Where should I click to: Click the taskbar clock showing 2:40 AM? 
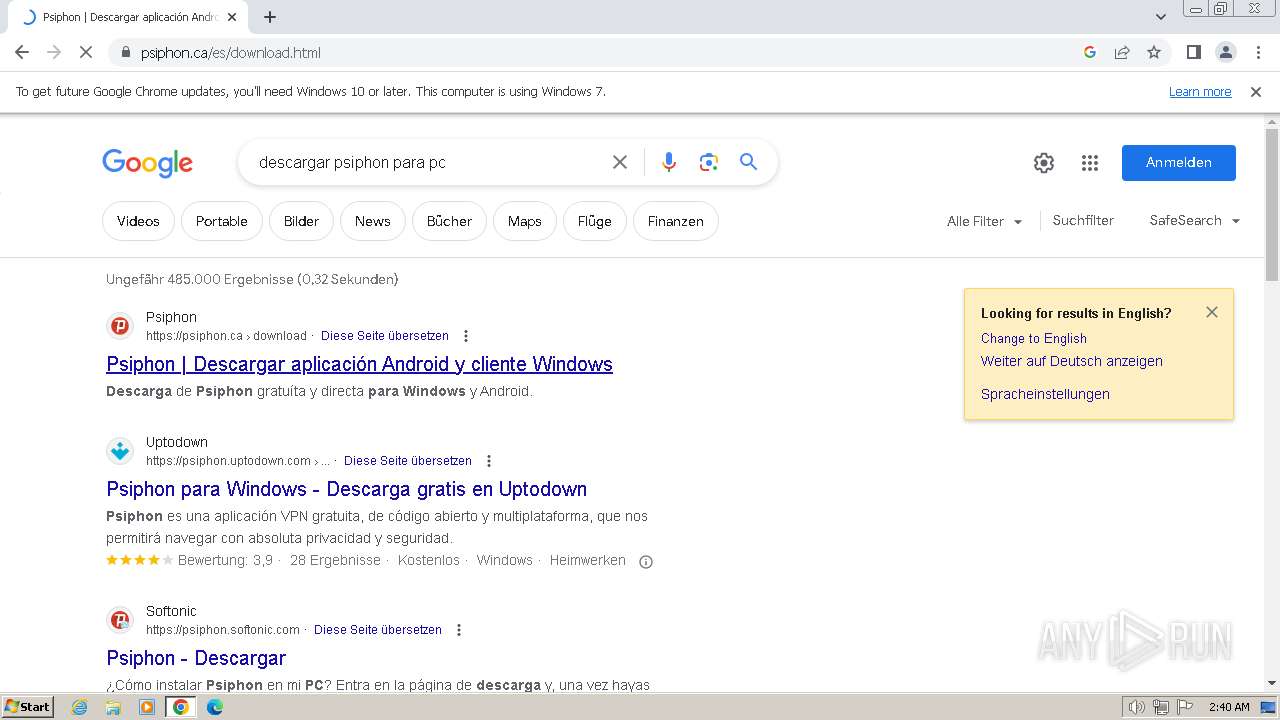tap(1229, 707)
